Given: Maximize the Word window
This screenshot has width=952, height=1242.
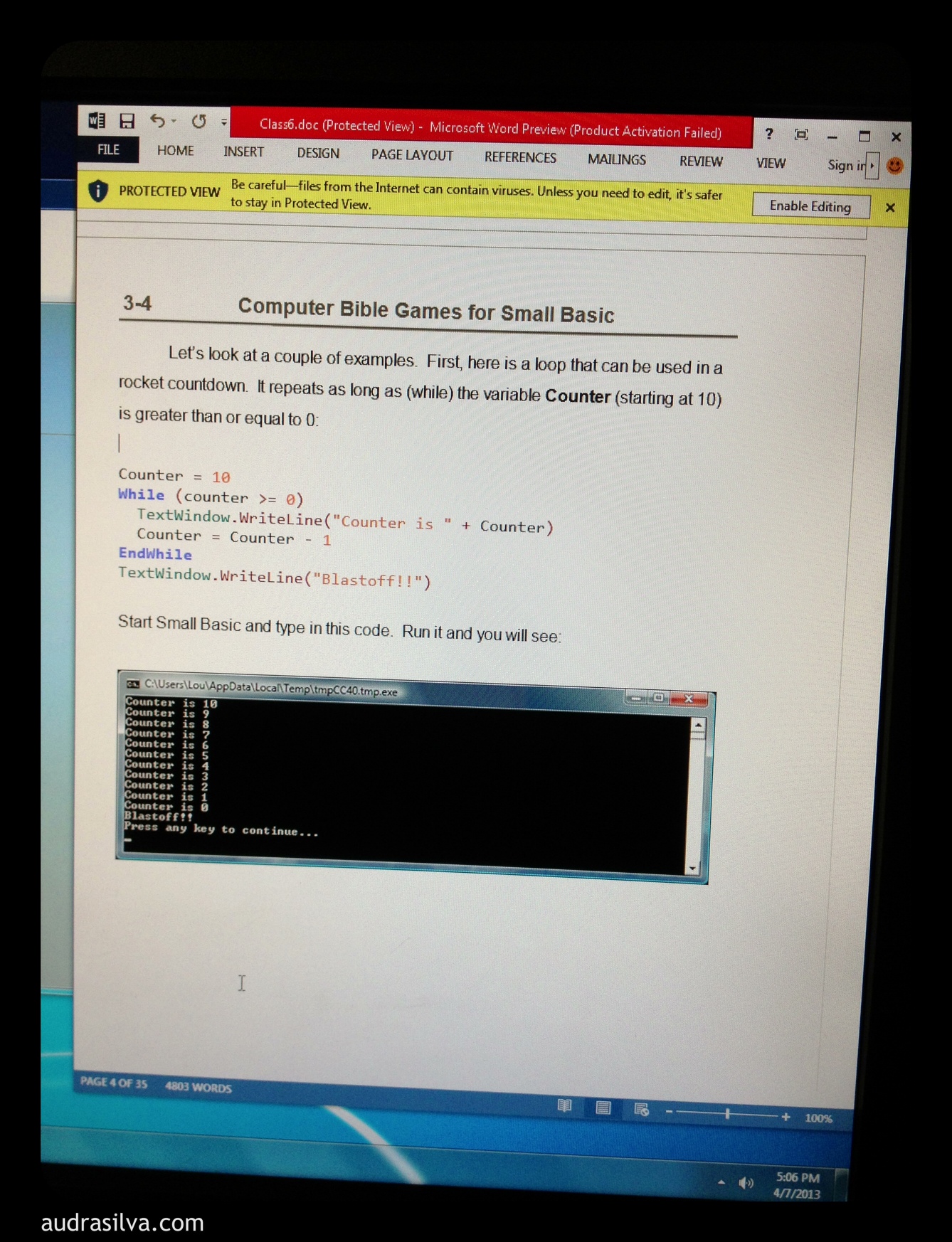Looking at the screenshot, I should [x=864, y=136].
